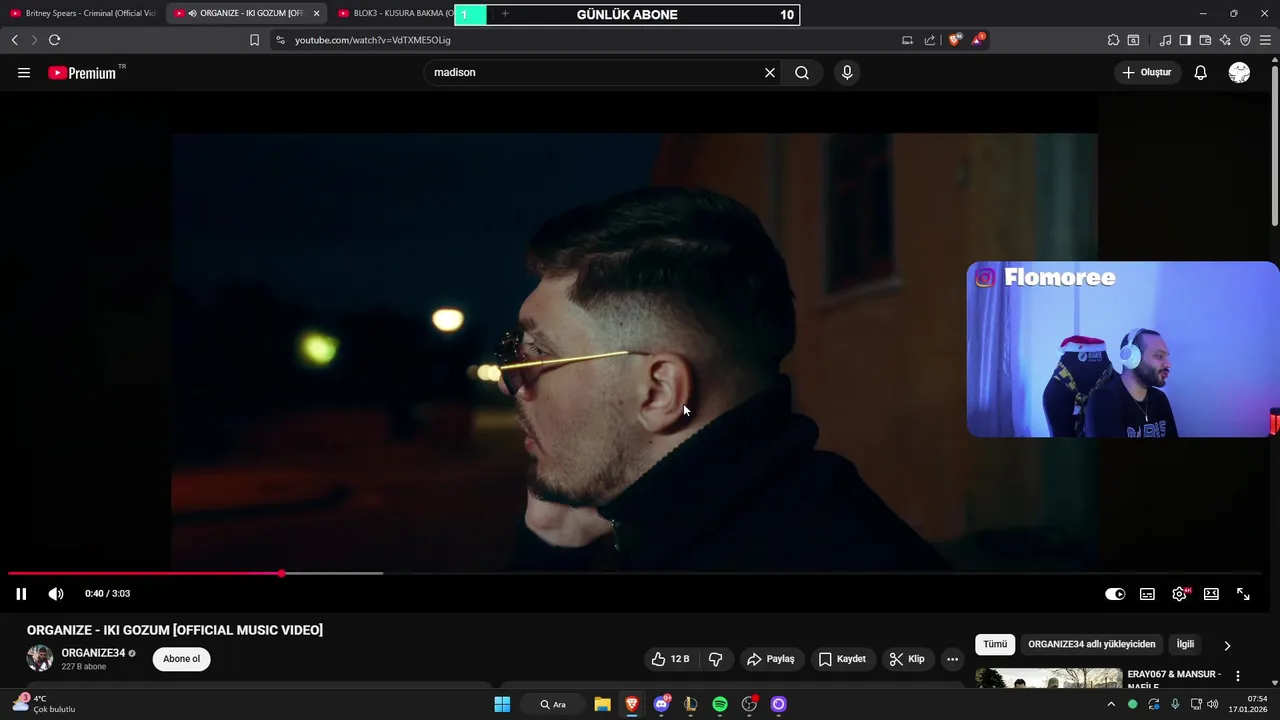
Task: Open more actions three-dot menu
Action: point(952,659)
